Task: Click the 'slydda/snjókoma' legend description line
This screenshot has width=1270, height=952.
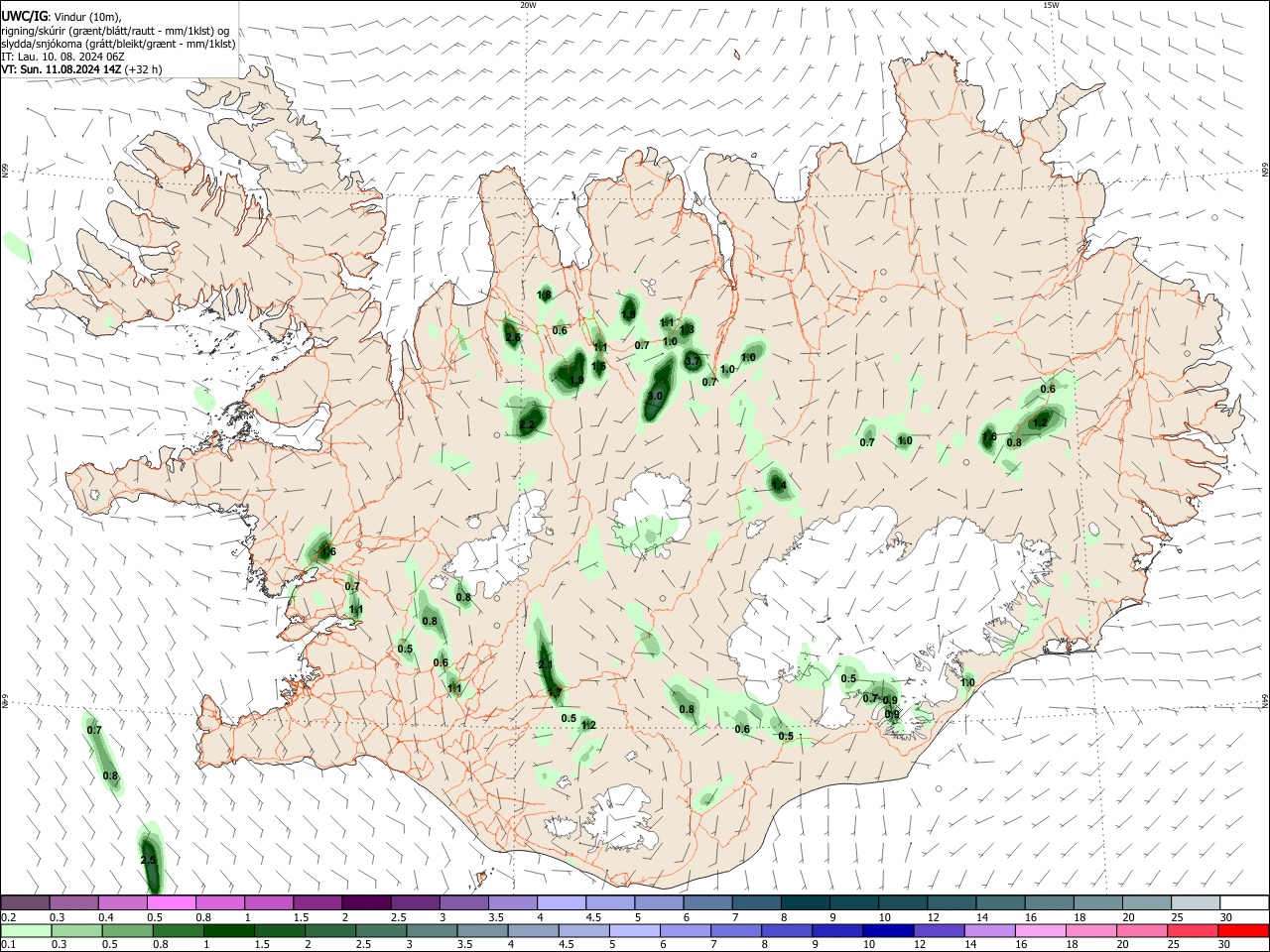Action: click(118, 44)
